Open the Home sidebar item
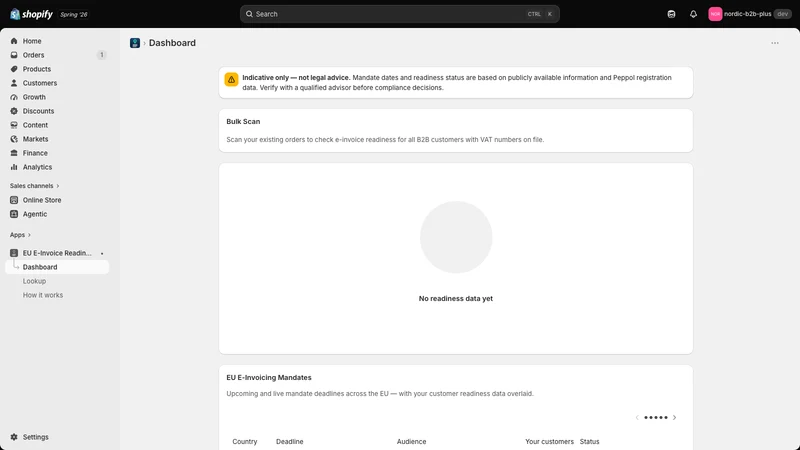This screenshot has height=450, width=800. (x=57, y=41)
